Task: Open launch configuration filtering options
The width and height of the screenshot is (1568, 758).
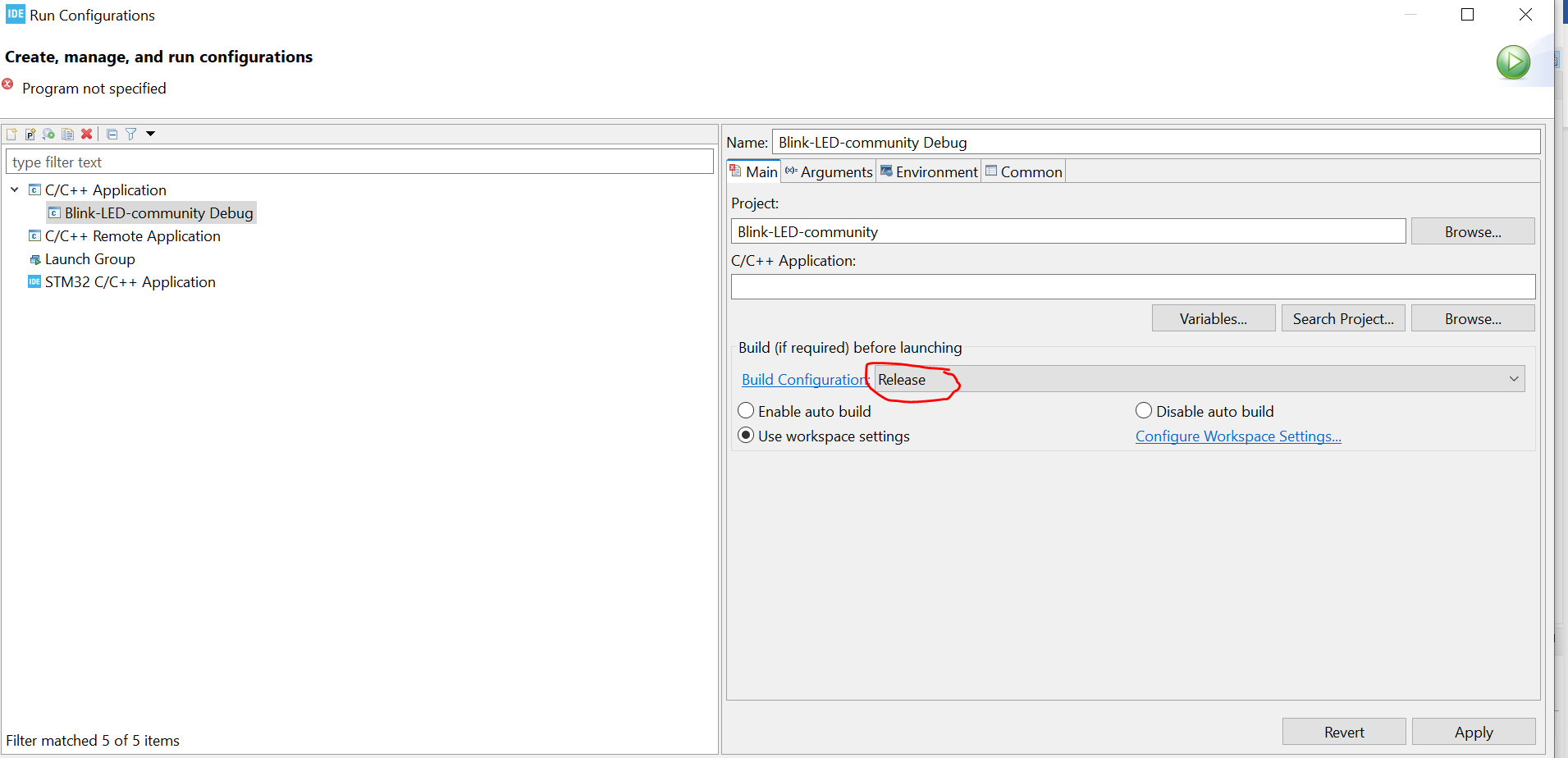Action: click(130, 134)
